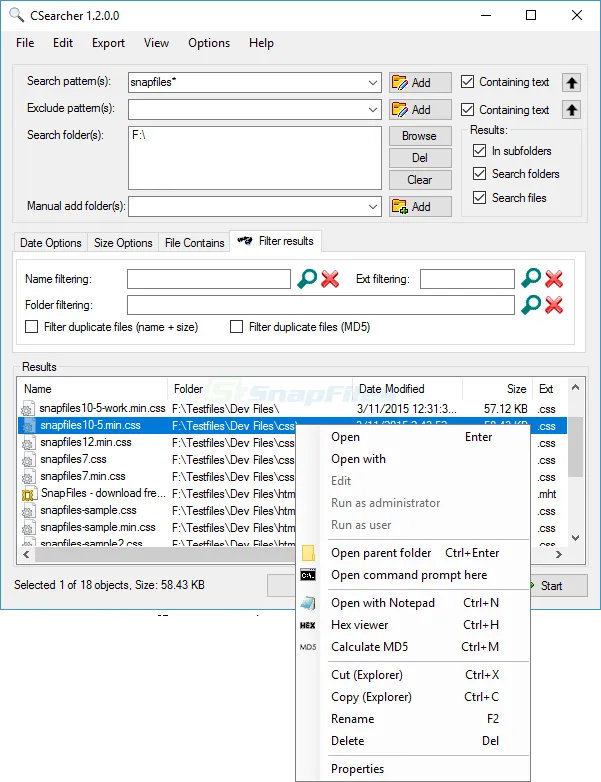
Task: Open the Help menu
Action: [261, 43]
